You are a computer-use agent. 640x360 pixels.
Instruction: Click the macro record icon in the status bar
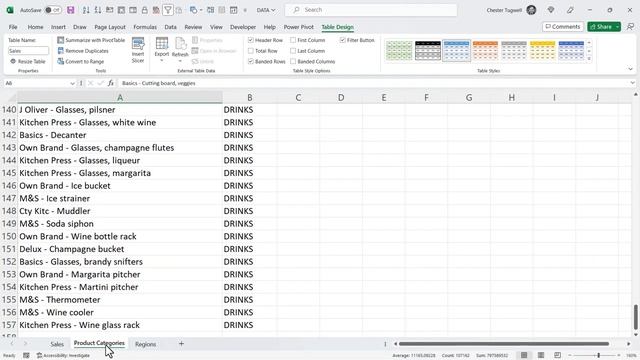[26, 356]
